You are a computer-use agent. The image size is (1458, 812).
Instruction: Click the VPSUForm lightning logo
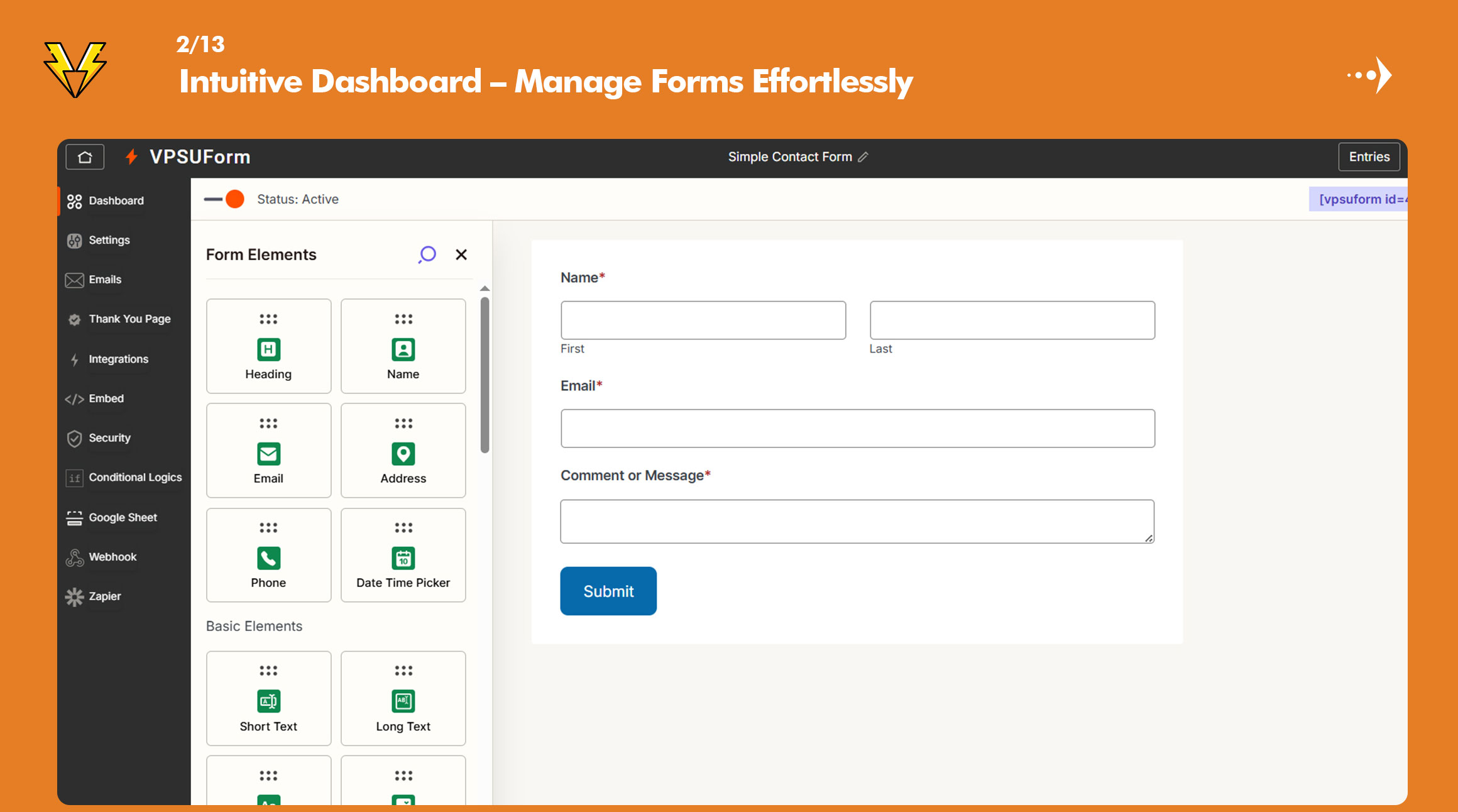coord(131,156)
